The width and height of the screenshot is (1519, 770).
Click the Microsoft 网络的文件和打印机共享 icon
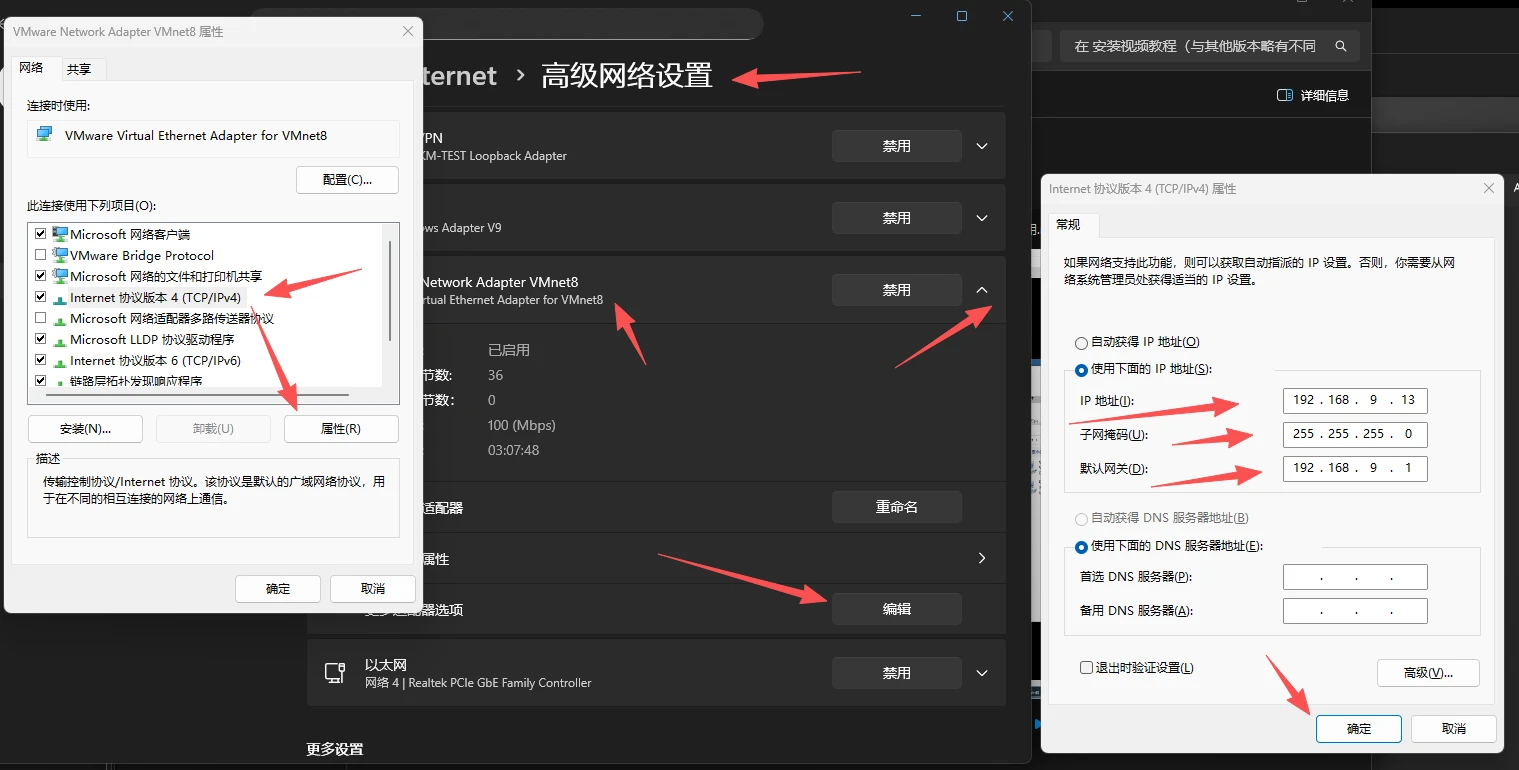tap(59, 276)
